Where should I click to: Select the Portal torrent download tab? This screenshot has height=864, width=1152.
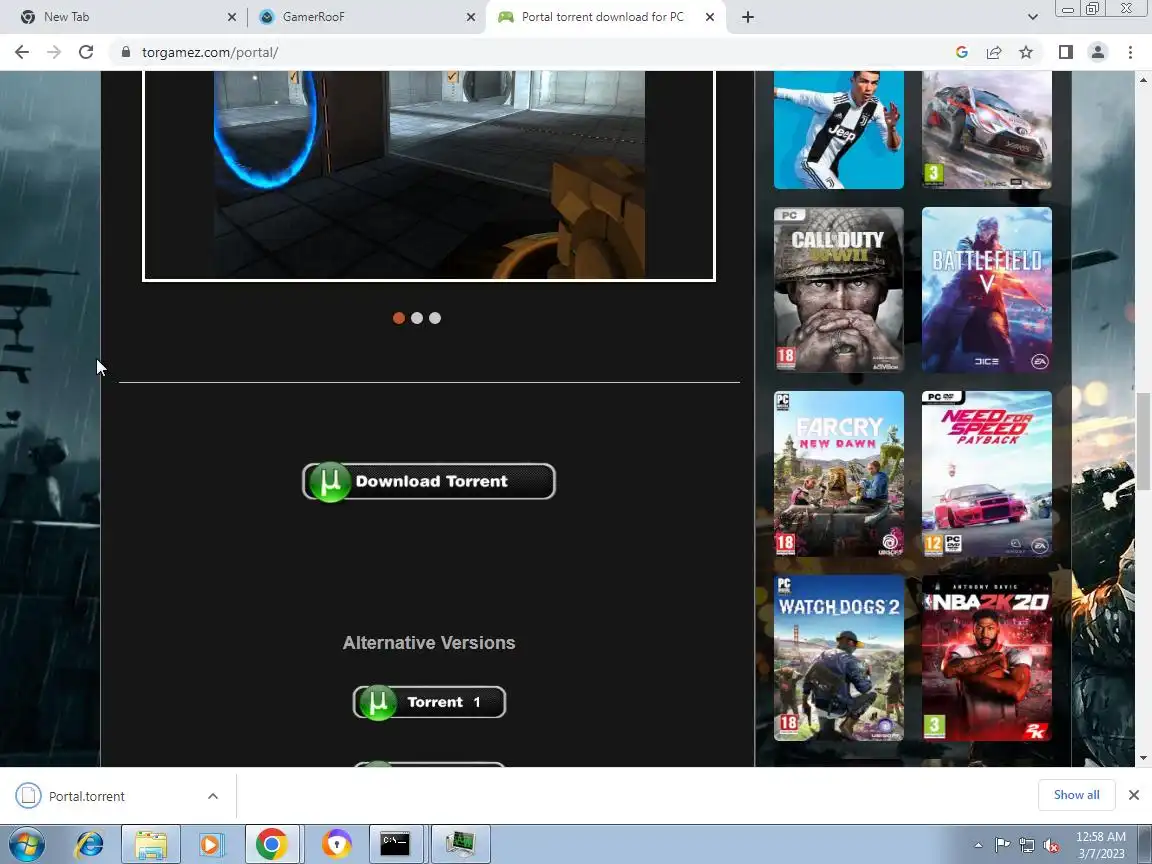pos(605,17)
